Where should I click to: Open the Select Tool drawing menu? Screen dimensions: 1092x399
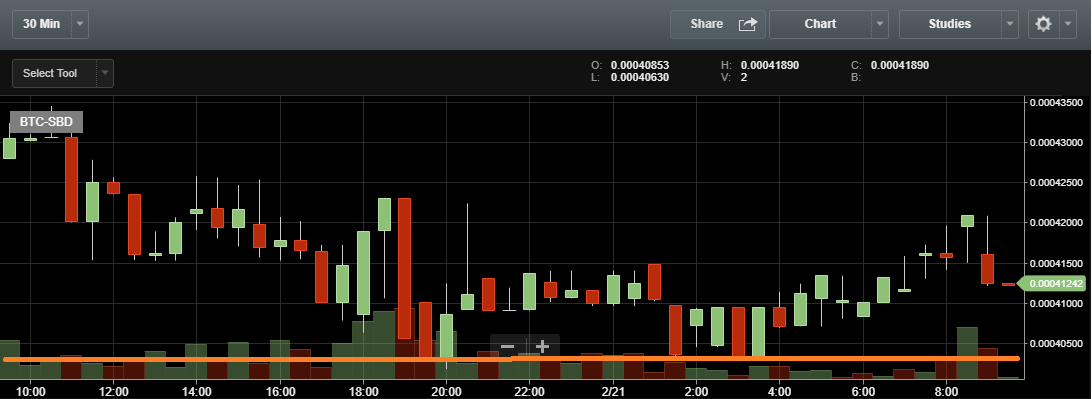tap(54, 73)
